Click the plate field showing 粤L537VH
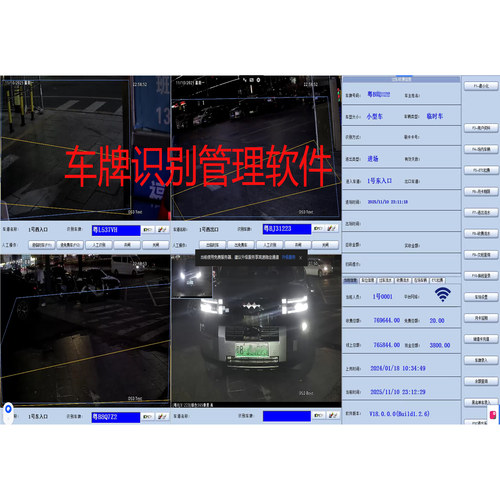This screenshot has height=500, width=500. pyautogui.click(x=116, y=230)
